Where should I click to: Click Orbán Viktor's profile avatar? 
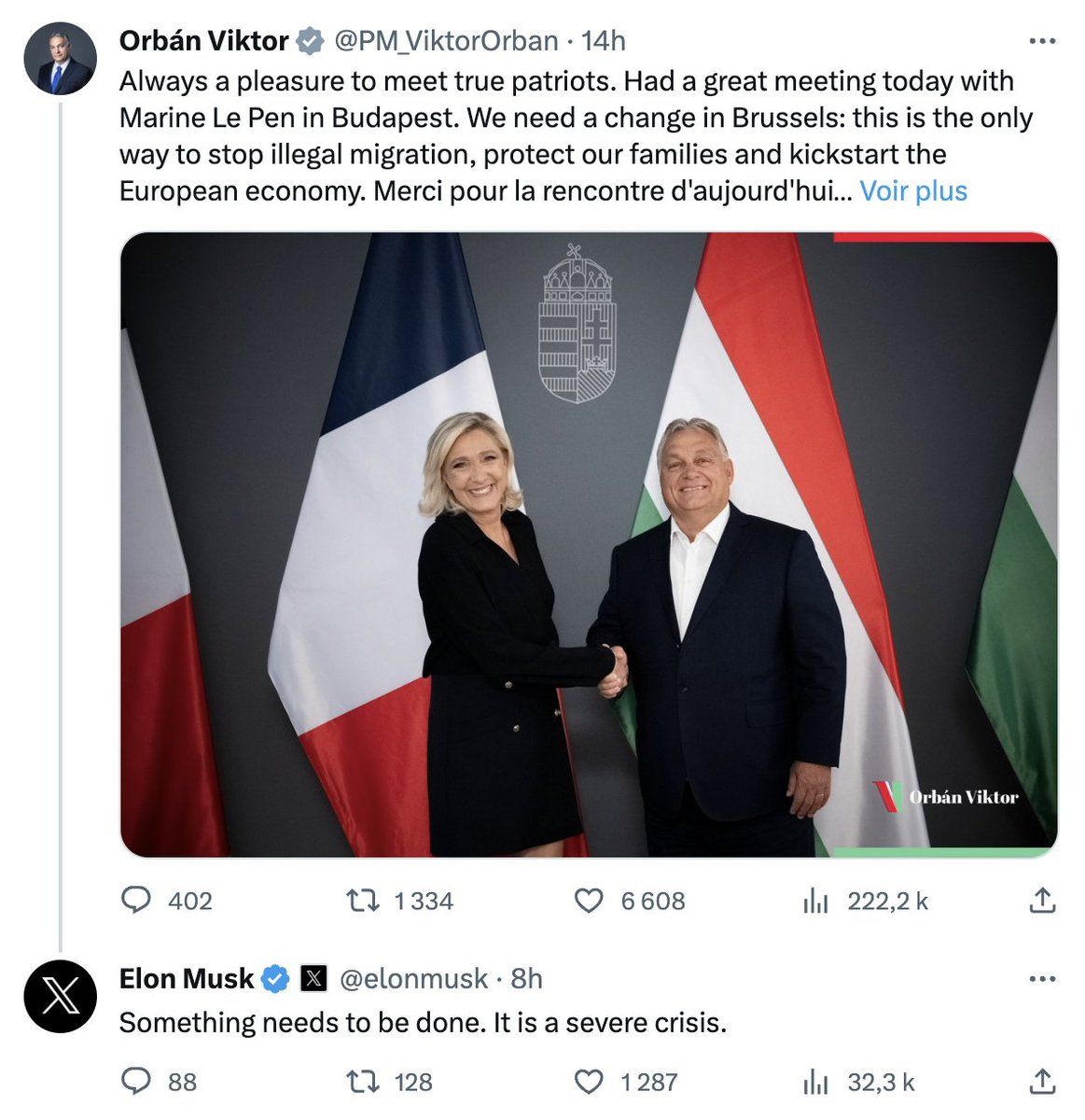60,59
